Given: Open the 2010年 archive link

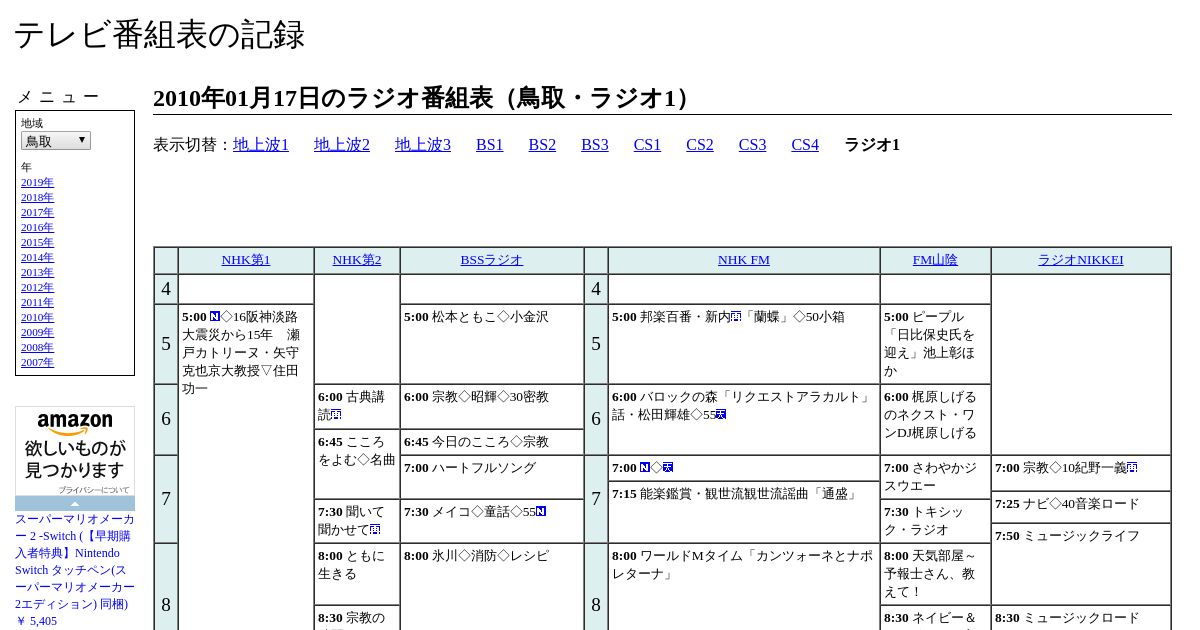Looking at the screenshot, I should [x=37, y=317].
